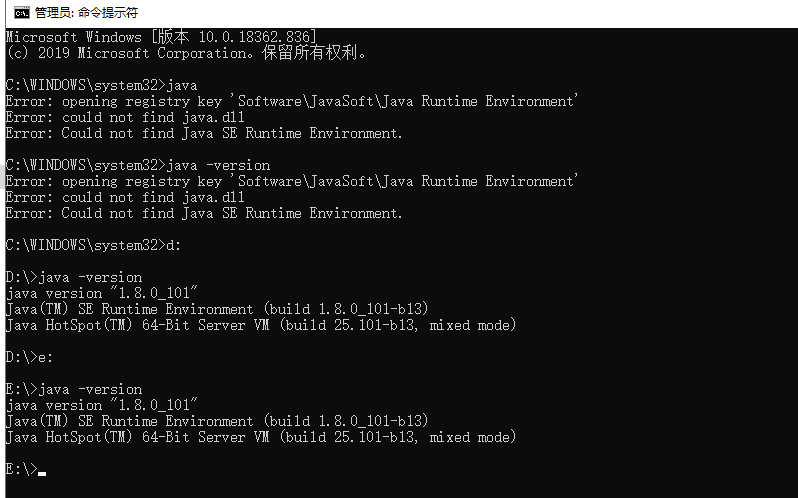
Task: Open the Command Prompt system menu icon
Action: [21, 13]
